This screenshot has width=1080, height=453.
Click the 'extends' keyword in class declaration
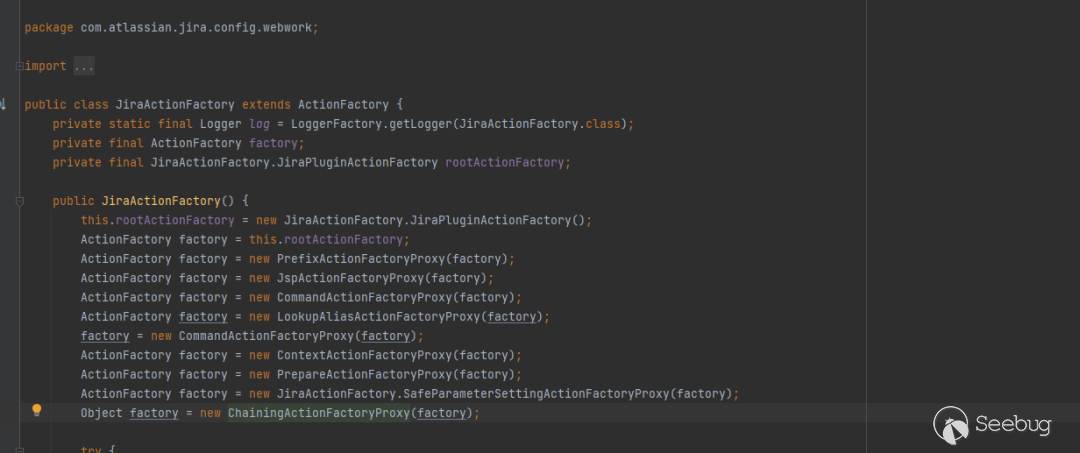[x=267, y=105]
